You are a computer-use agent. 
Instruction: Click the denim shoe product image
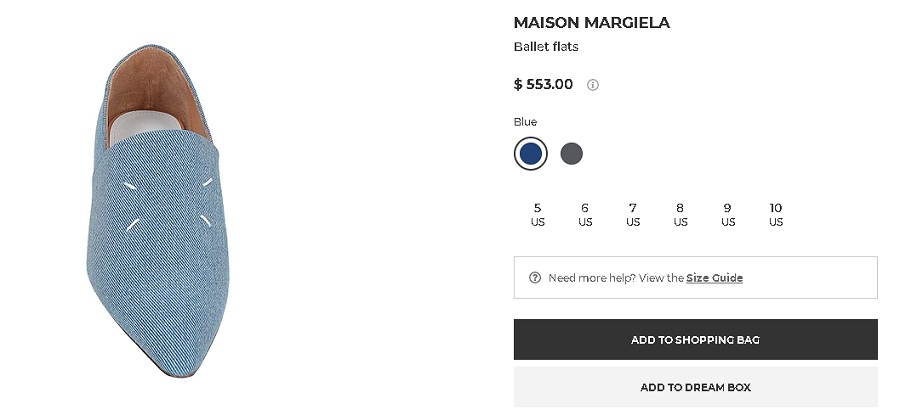pyautogui.click(x=157, y=211)
